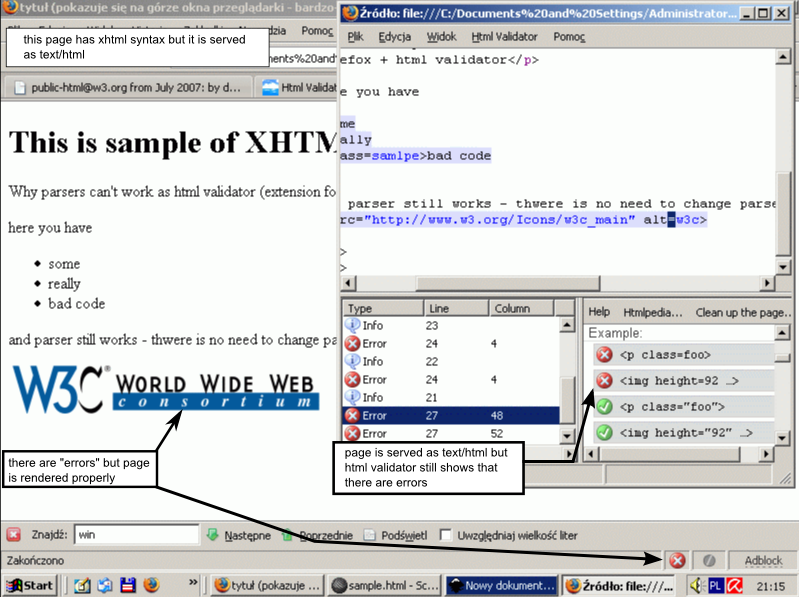The width and height of the screenshot is (799, 597).
Task: Click page icon of public-html@w3.org tab
Action: click(20, 88)
